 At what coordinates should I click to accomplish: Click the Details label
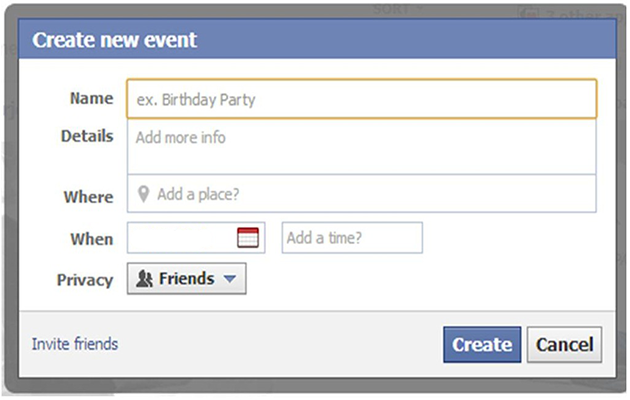point(87,136)
